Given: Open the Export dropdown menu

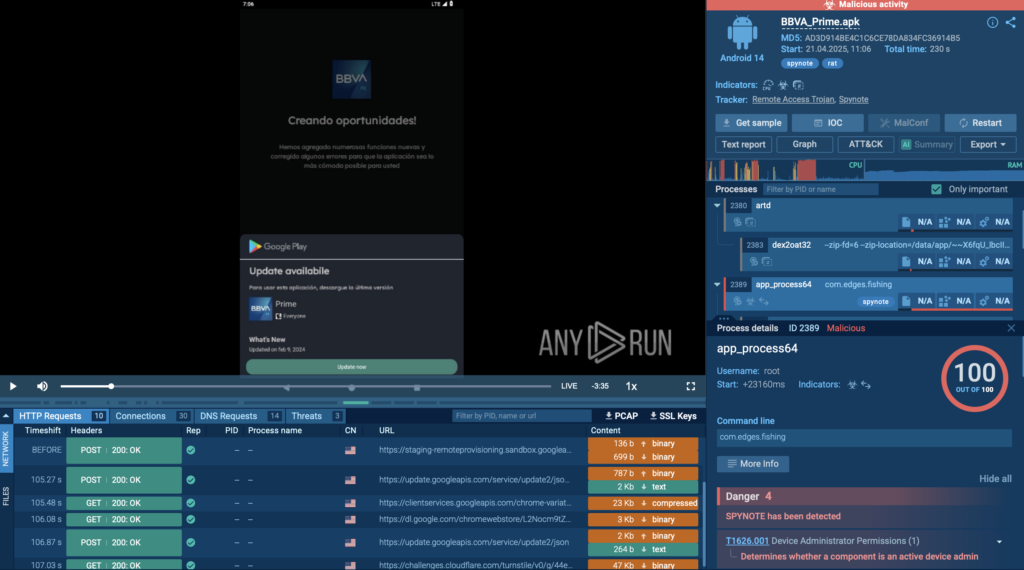Looking at the screenshot, I should coord(986,144).
